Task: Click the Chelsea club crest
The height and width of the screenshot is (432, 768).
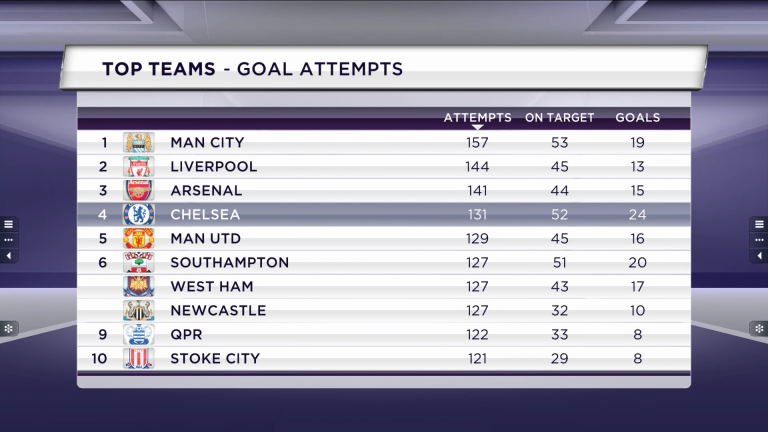Action: click(139, 215)
